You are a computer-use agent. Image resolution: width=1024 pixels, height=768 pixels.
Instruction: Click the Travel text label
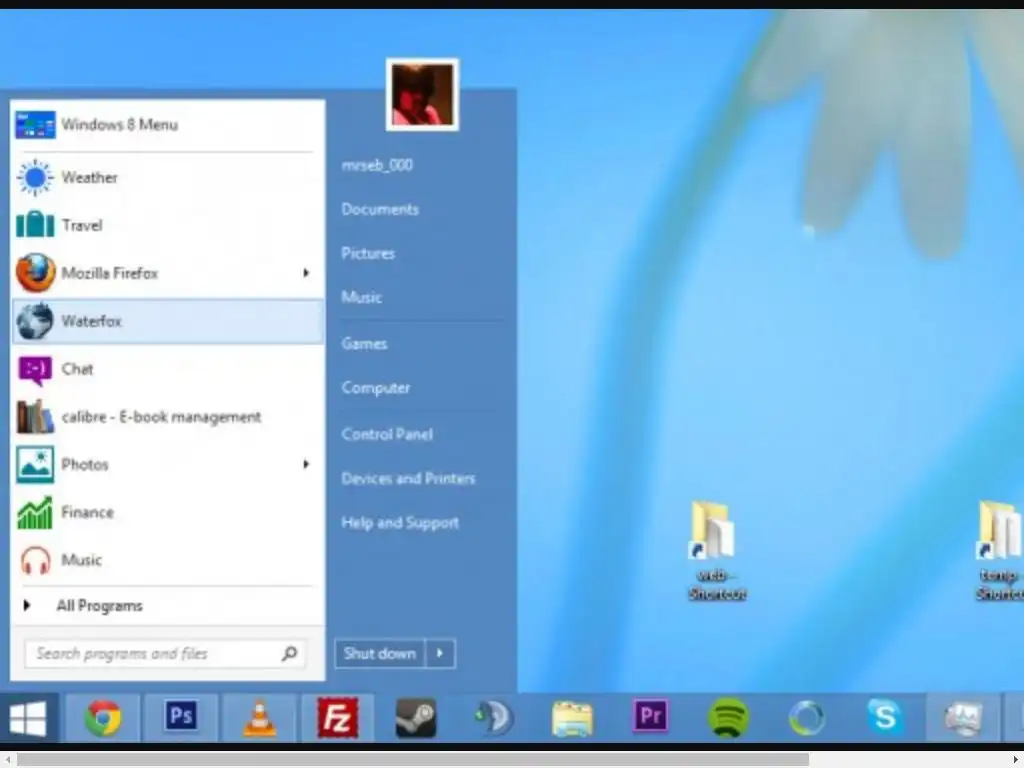(x=82, y=225)
